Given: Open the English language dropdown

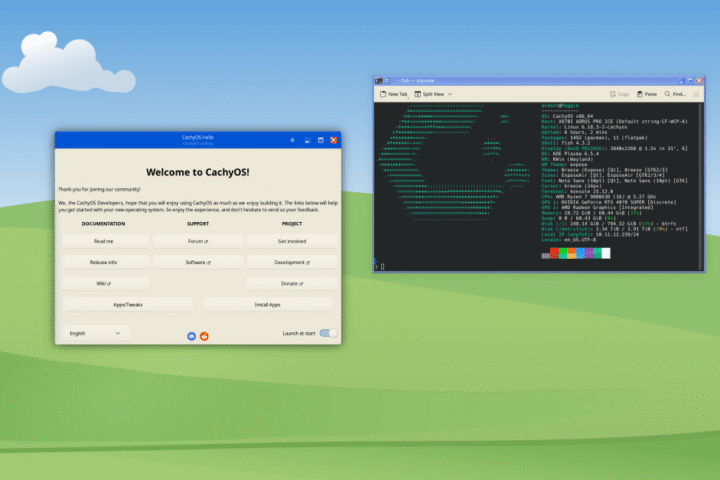Looking at the screenshot, I should pos(95,333).
